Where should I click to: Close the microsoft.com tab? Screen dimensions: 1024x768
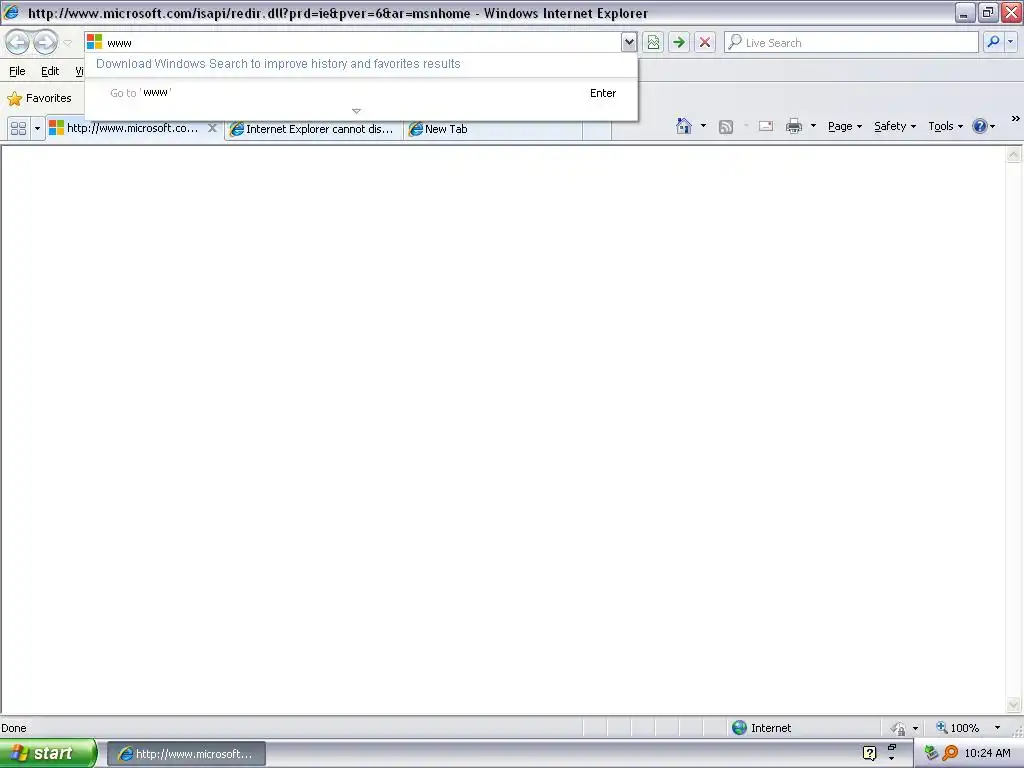pos(212,128)
